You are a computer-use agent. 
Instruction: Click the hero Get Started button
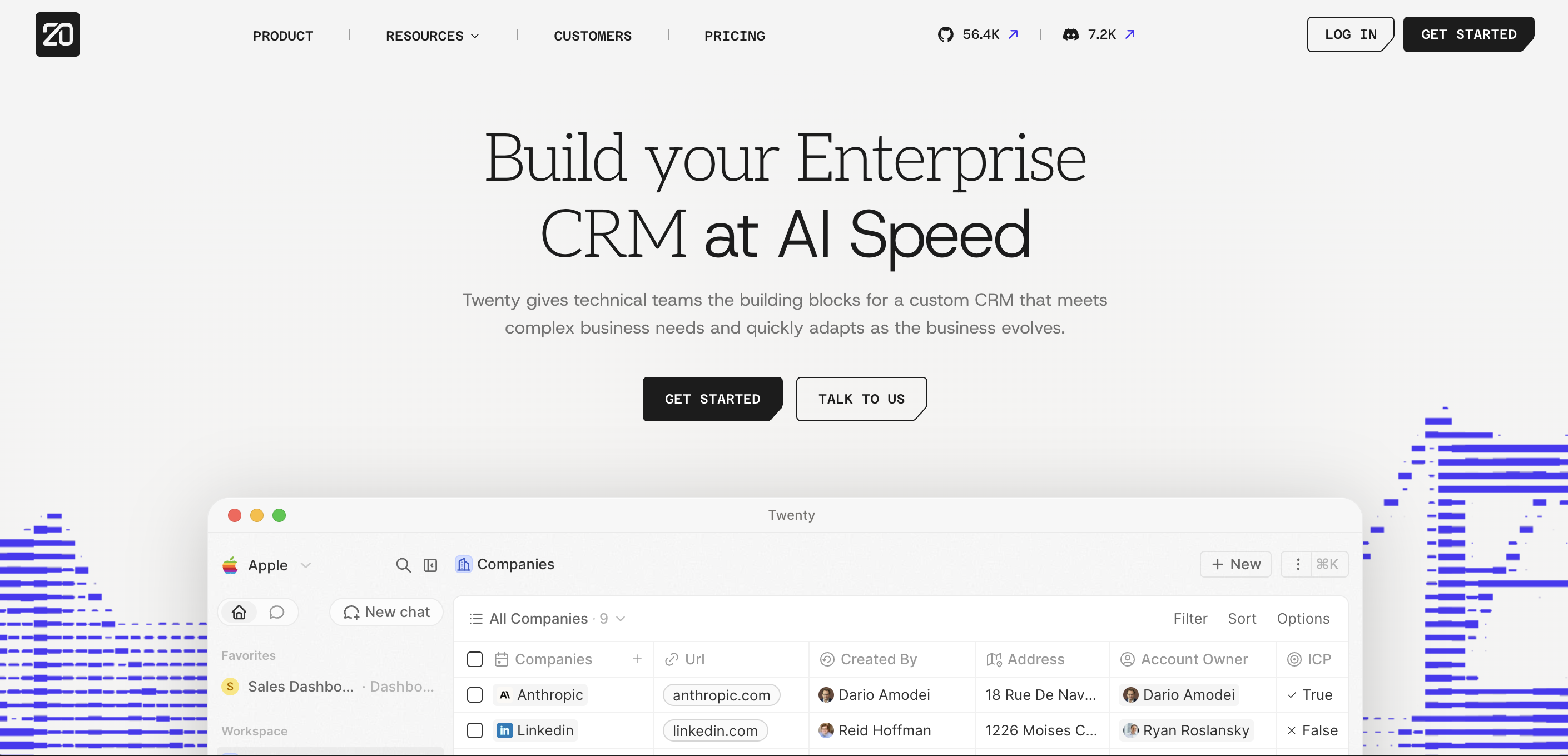[x=712, y=399]
